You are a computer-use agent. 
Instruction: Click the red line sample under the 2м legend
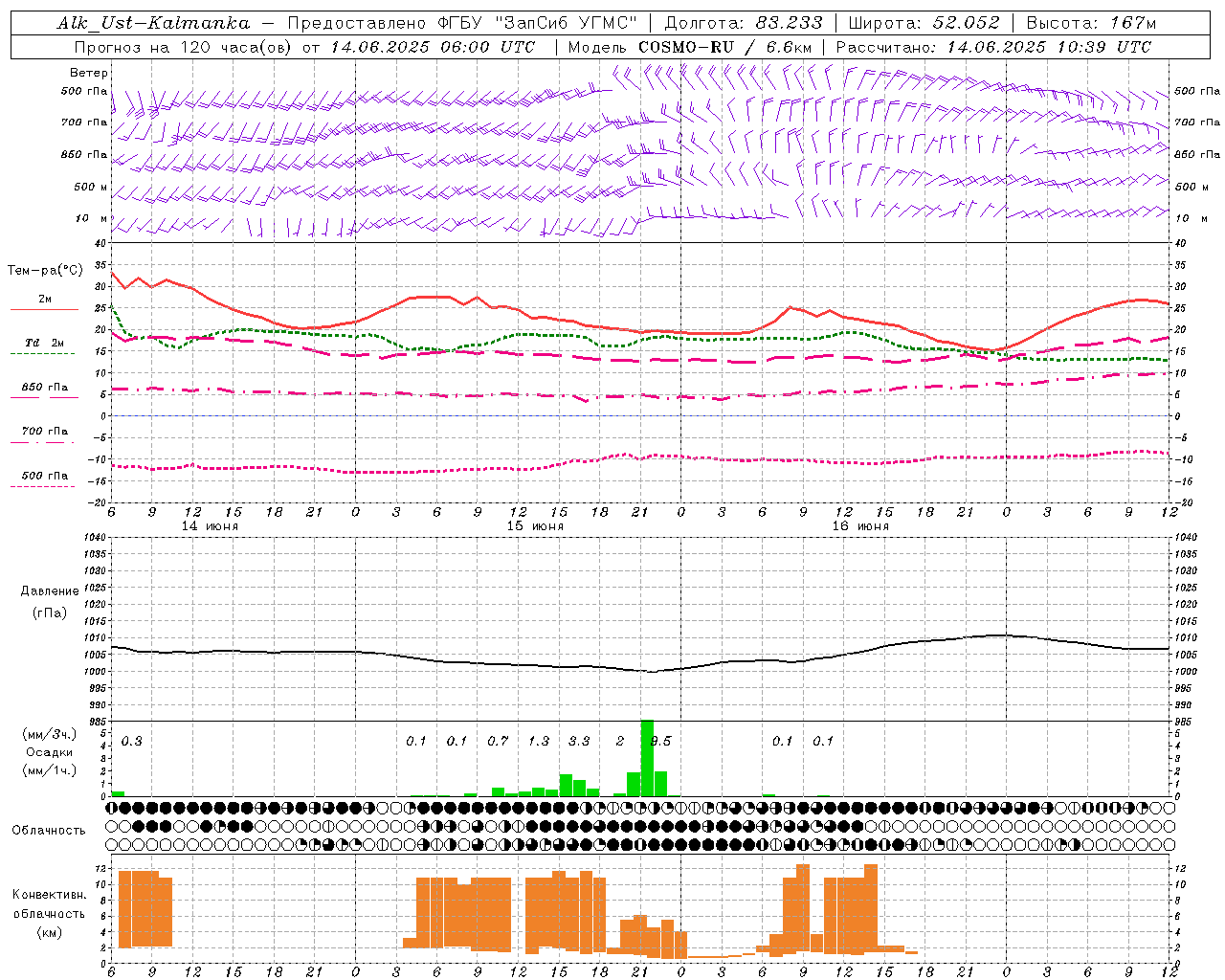point(44,309)
